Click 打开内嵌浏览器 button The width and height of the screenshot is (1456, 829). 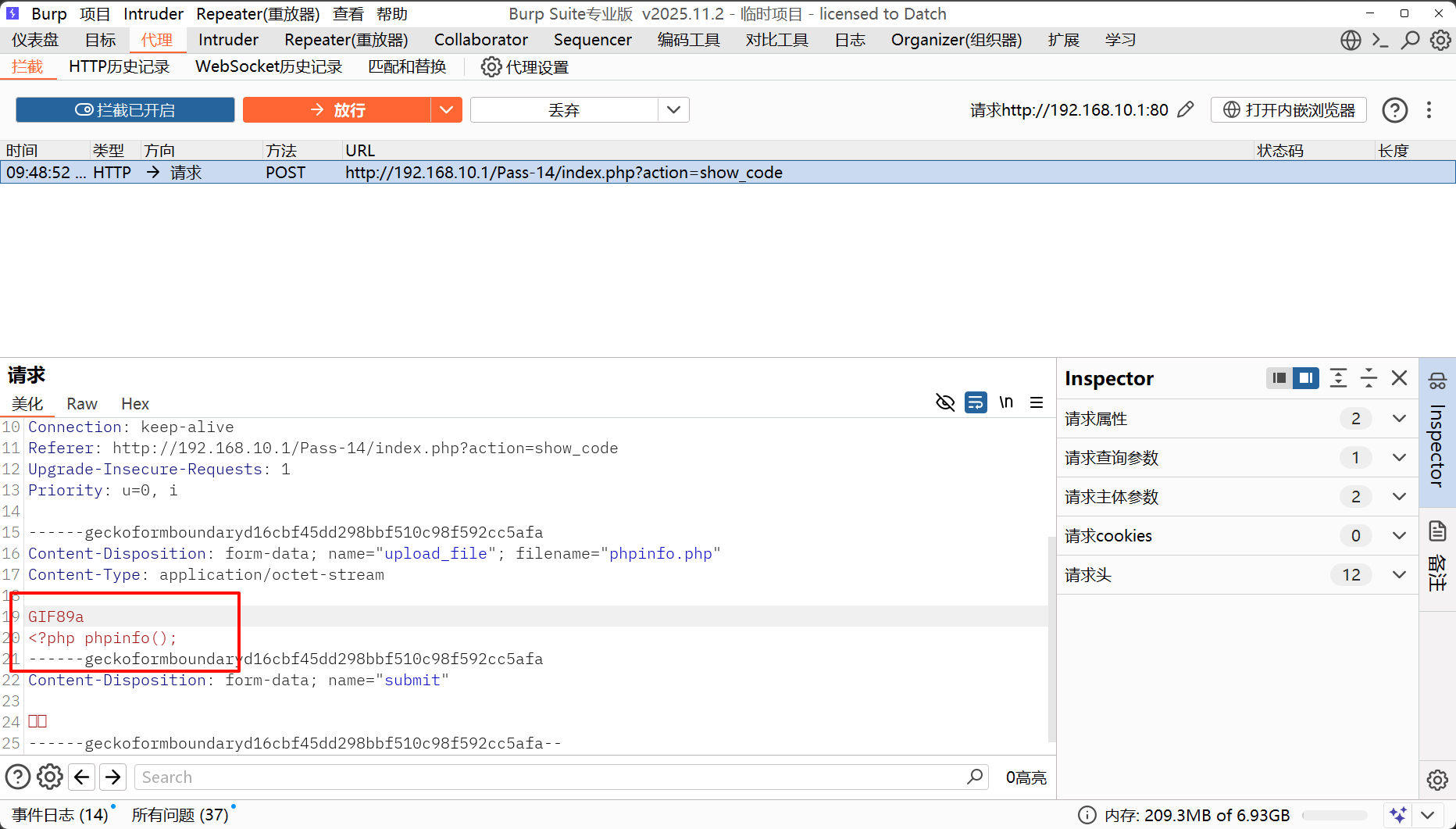click(x=1289, y=110)
